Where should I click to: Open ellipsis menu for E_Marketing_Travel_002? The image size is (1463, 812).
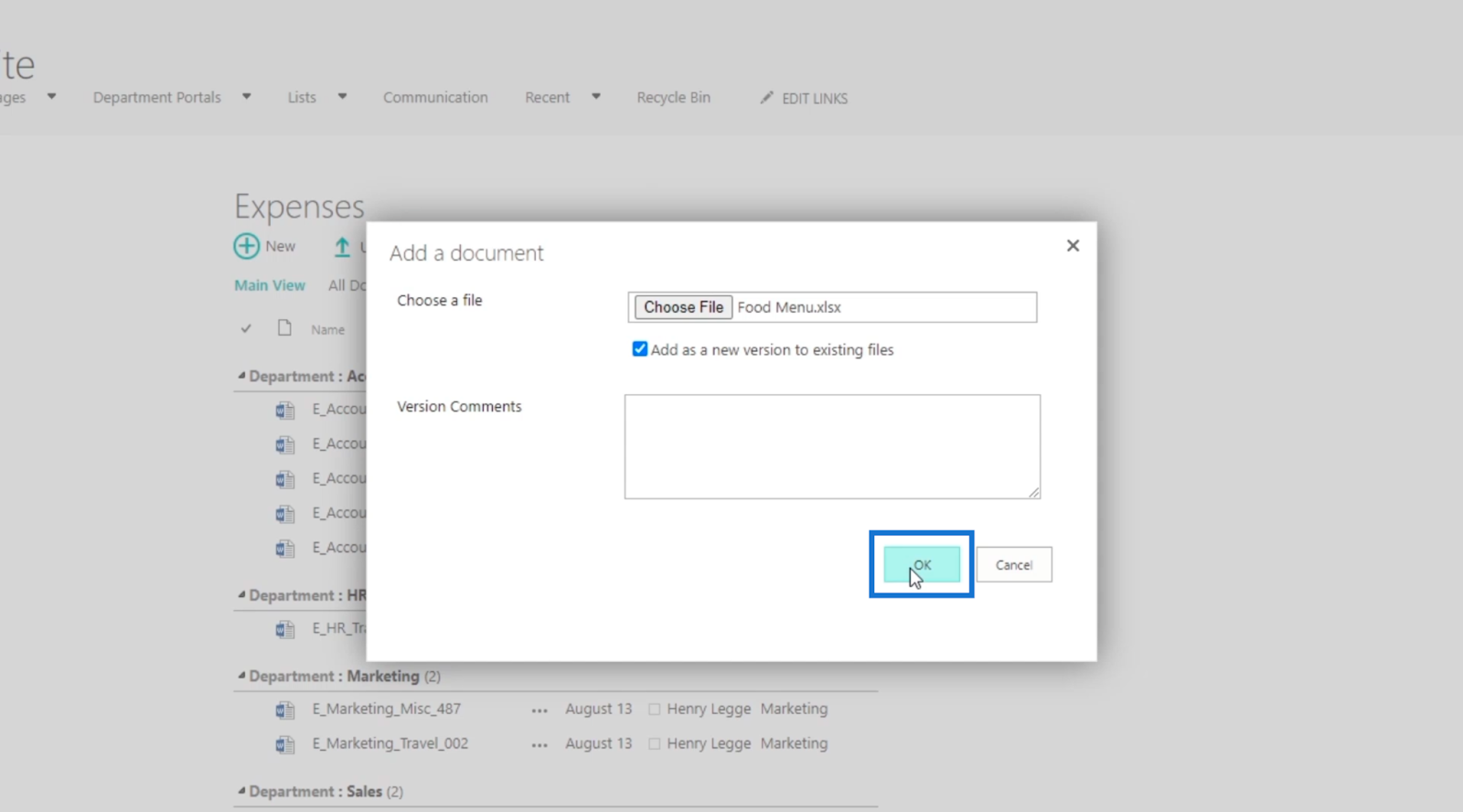coord(539,745)
